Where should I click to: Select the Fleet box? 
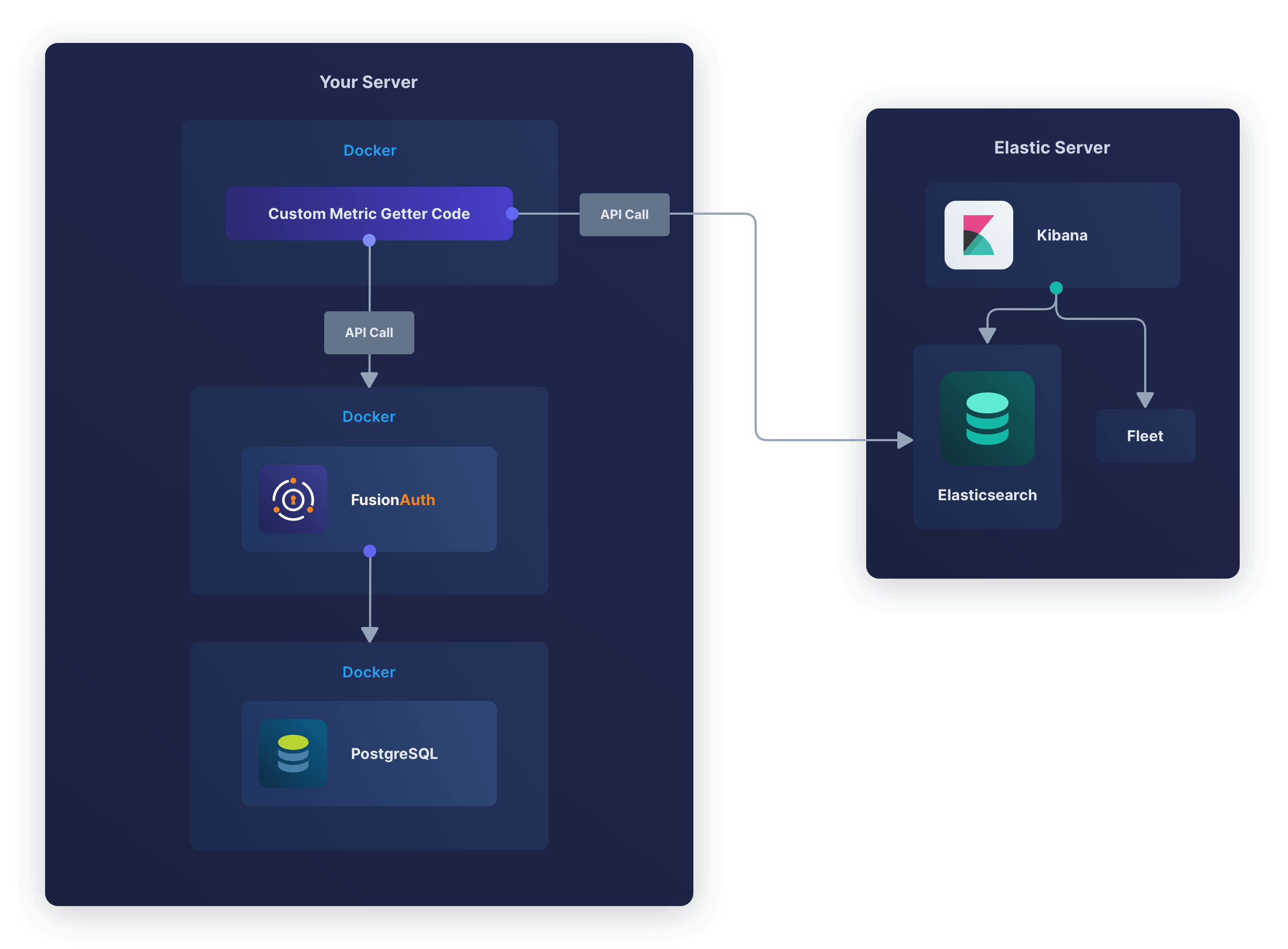[x=1145, y=436]
